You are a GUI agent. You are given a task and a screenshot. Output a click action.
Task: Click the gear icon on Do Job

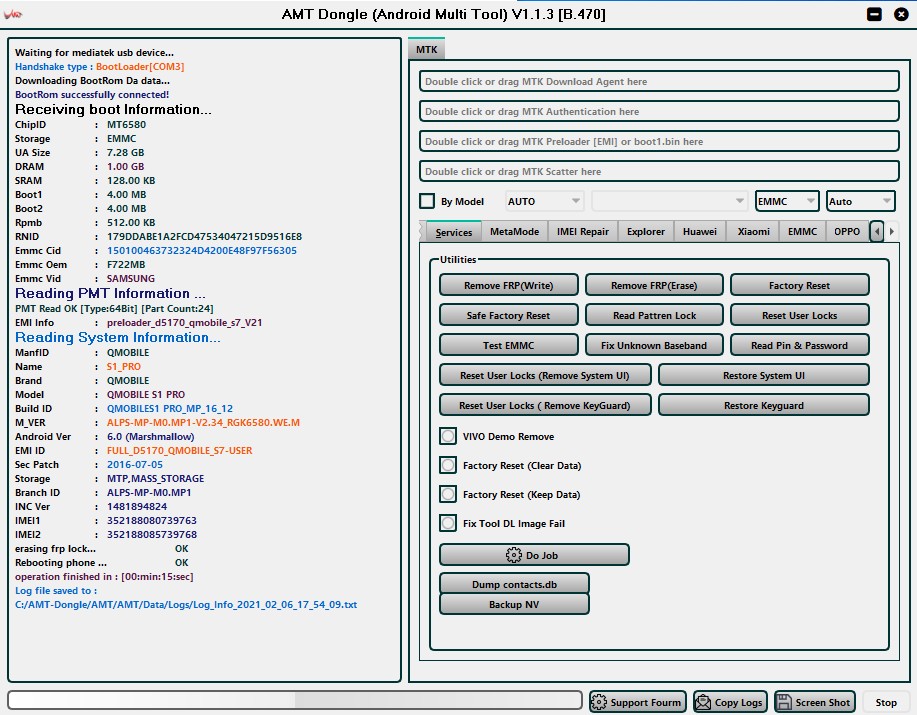click(513, 555)
